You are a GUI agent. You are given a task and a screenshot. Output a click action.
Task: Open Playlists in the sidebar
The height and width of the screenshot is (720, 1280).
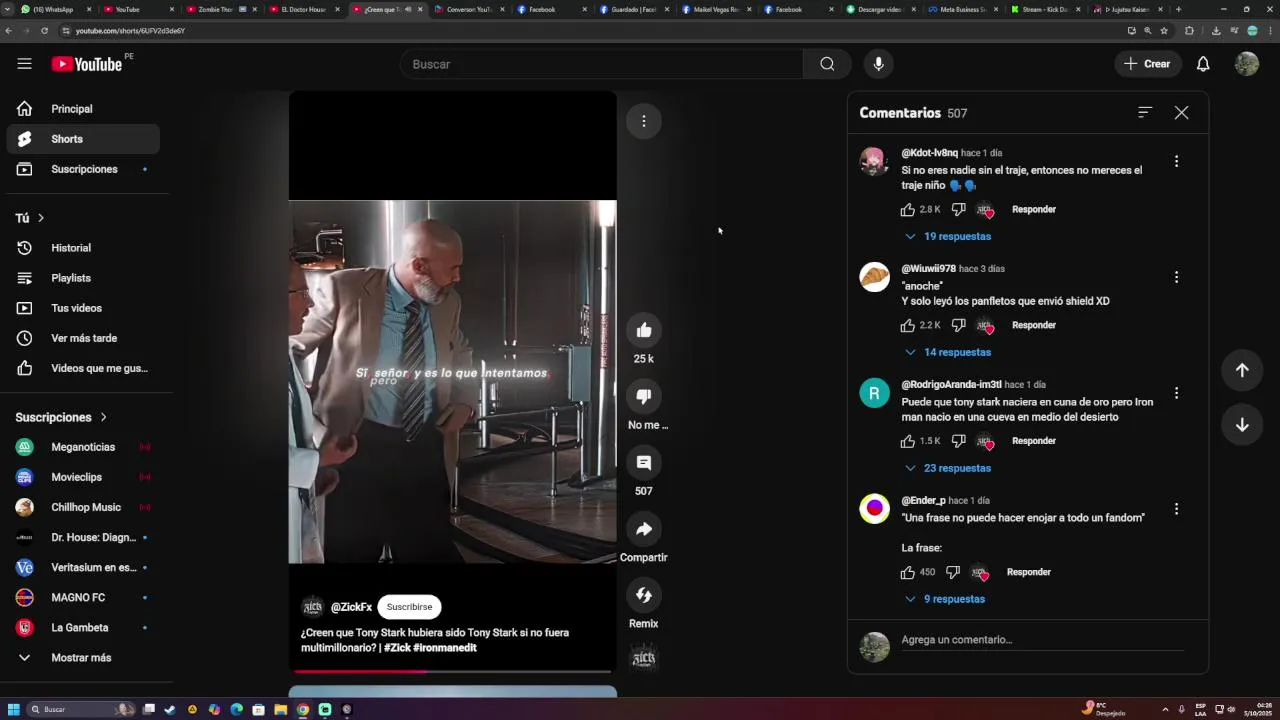(82, 278)
